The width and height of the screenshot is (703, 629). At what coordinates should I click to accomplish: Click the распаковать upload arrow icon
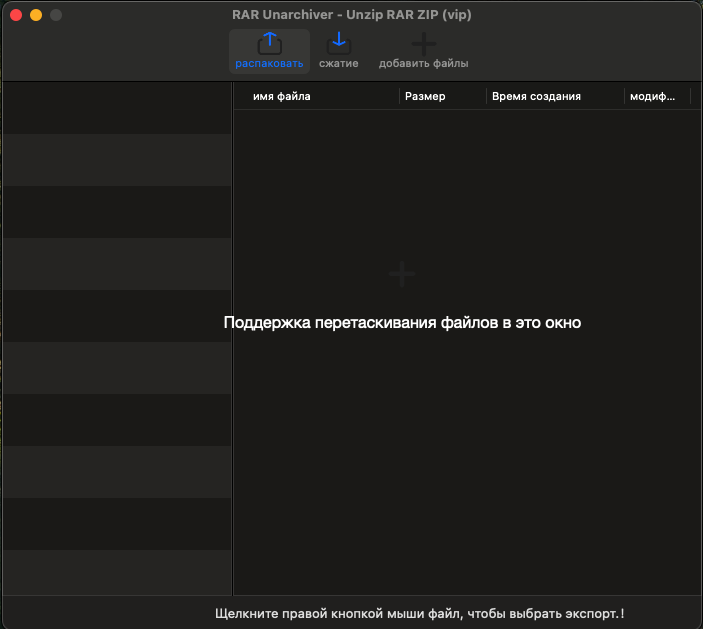[x=269, y=43]
